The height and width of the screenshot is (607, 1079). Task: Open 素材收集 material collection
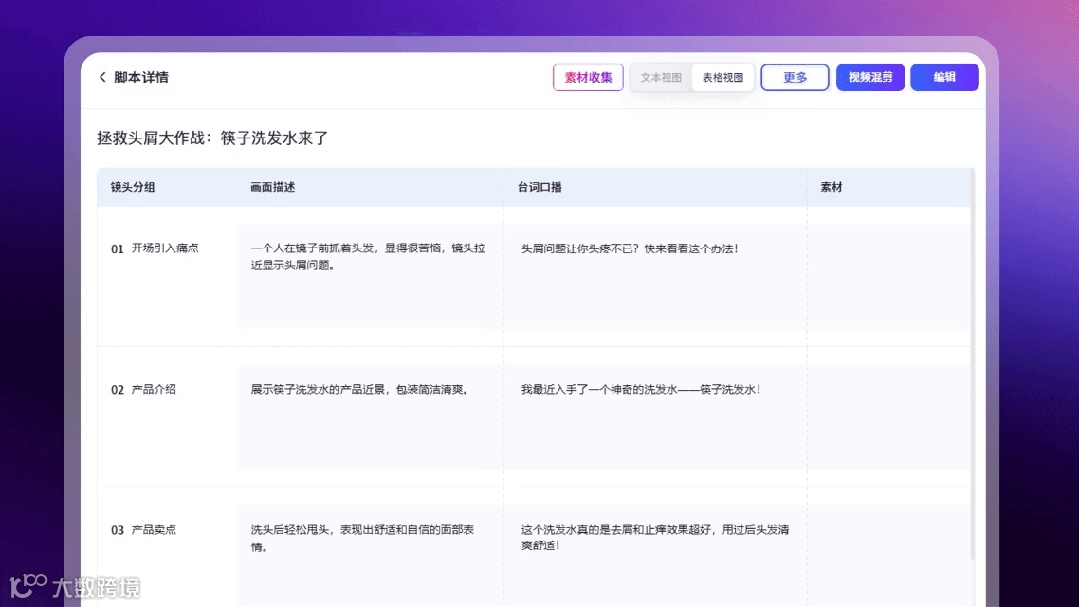[588, 77]
